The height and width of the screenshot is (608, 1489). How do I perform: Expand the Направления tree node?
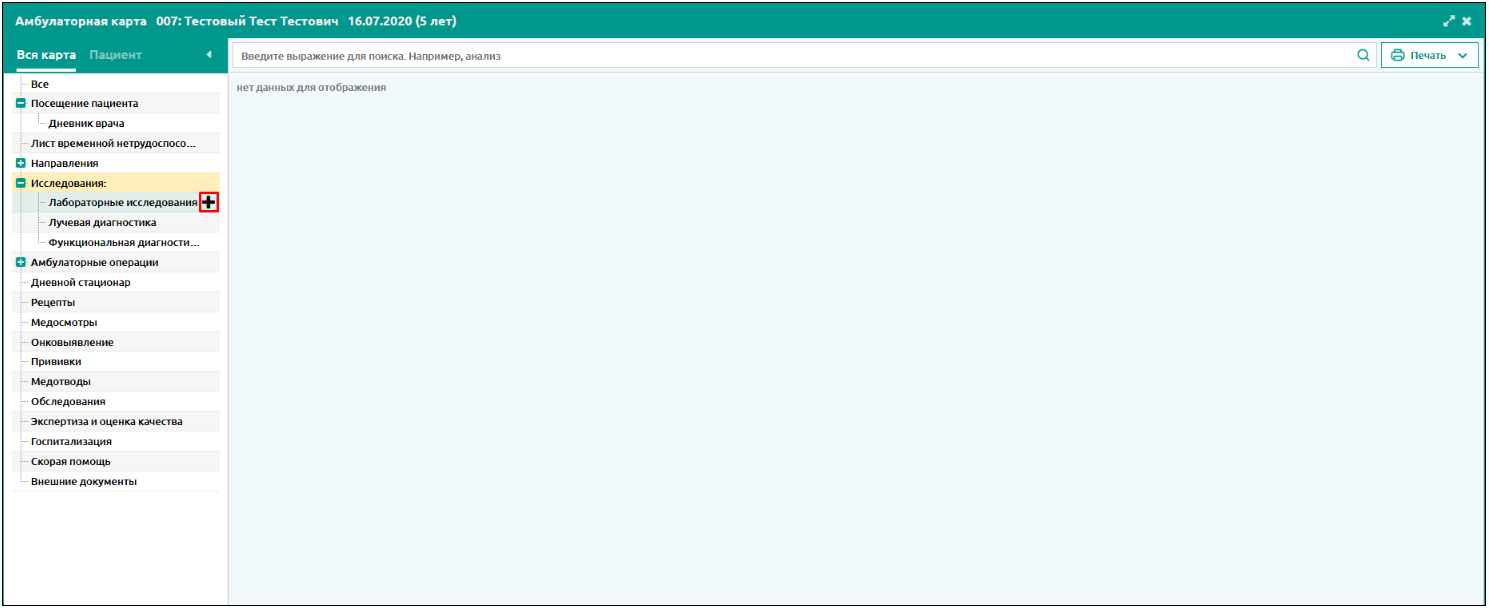pos(21,163)
